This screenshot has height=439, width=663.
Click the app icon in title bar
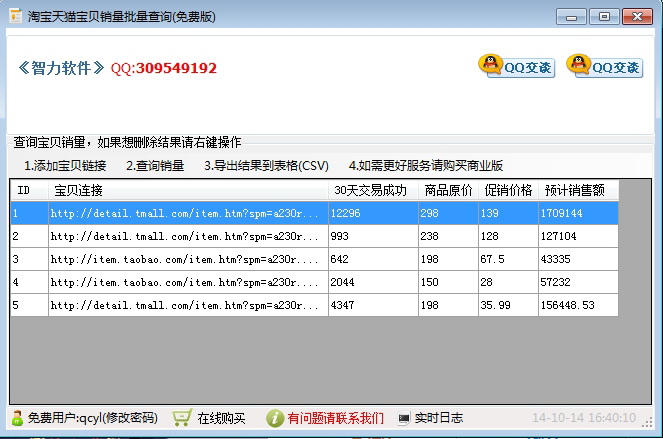(16, 16)
